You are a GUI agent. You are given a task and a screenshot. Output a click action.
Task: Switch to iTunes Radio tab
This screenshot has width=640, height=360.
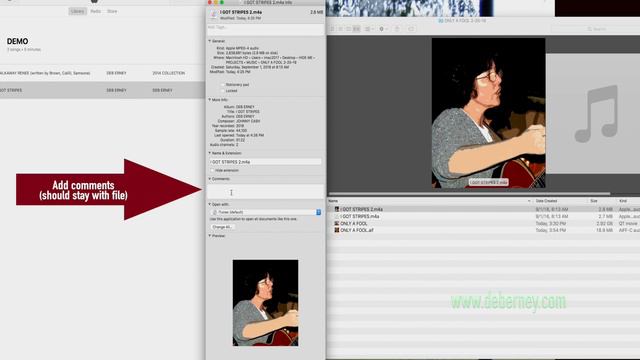pyautogui.click(x=96, y=11)
